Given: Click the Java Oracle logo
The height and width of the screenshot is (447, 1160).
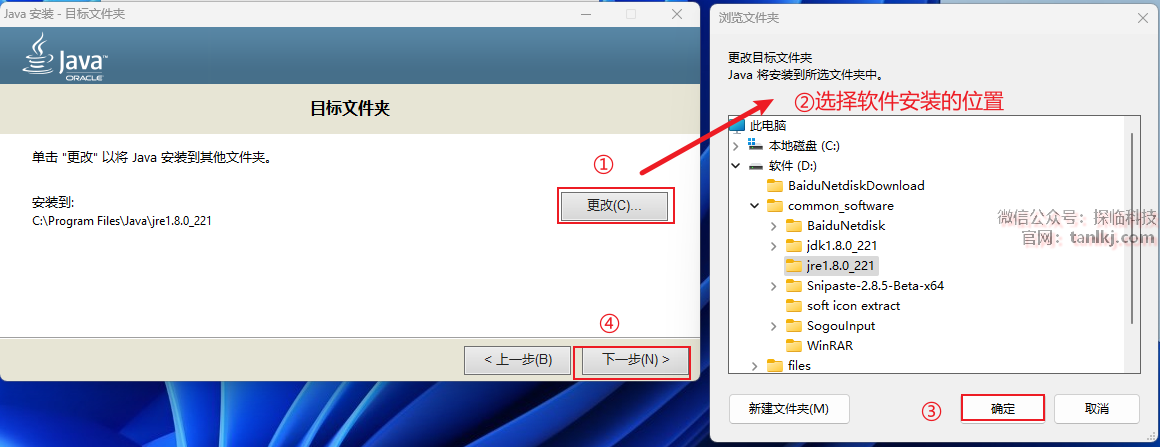Looking at the screenshot, I should (x=64, y=57).
